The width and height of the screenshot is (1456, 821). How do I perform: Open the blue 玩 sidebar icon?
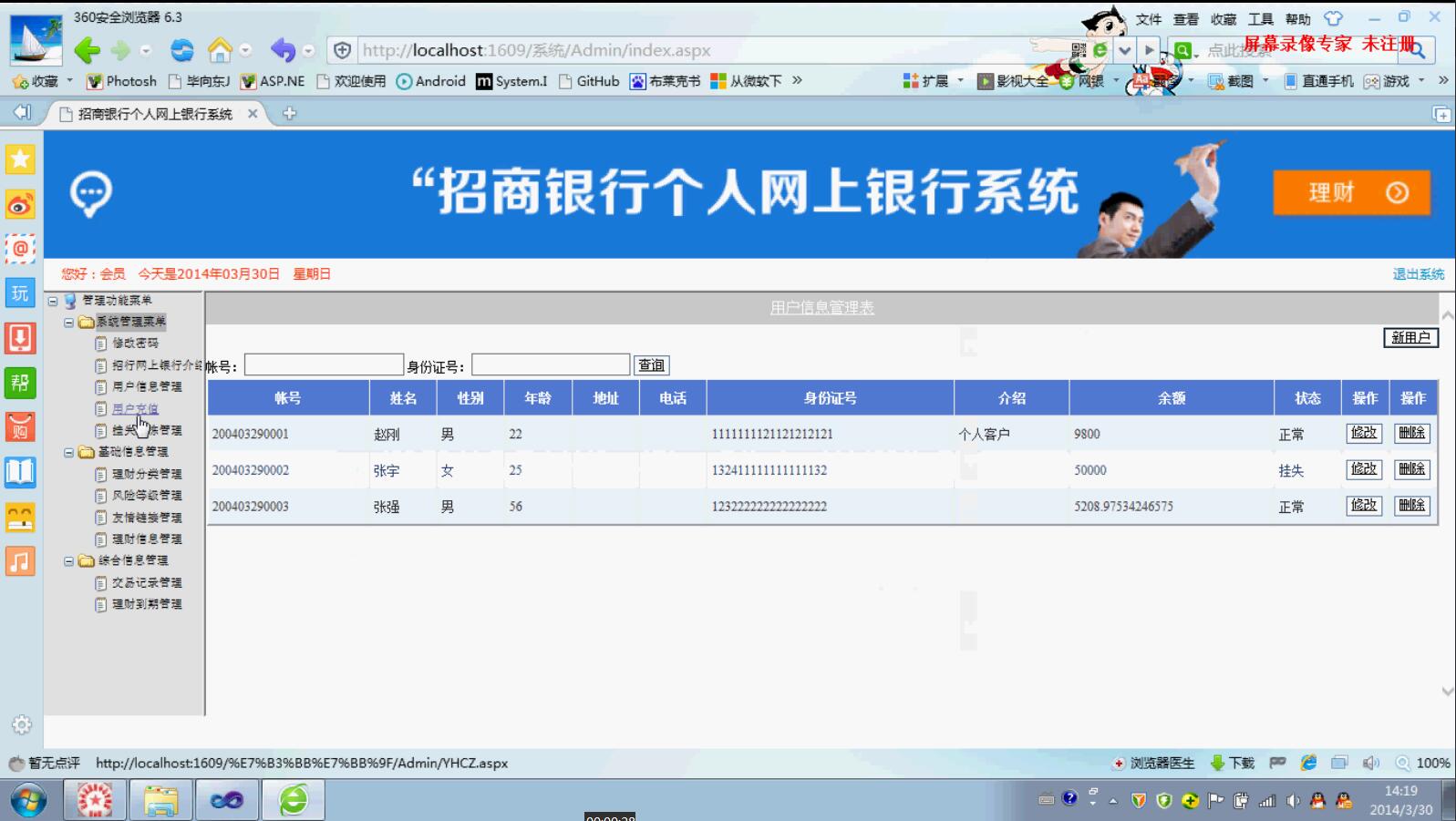click(x=20, y=293)
